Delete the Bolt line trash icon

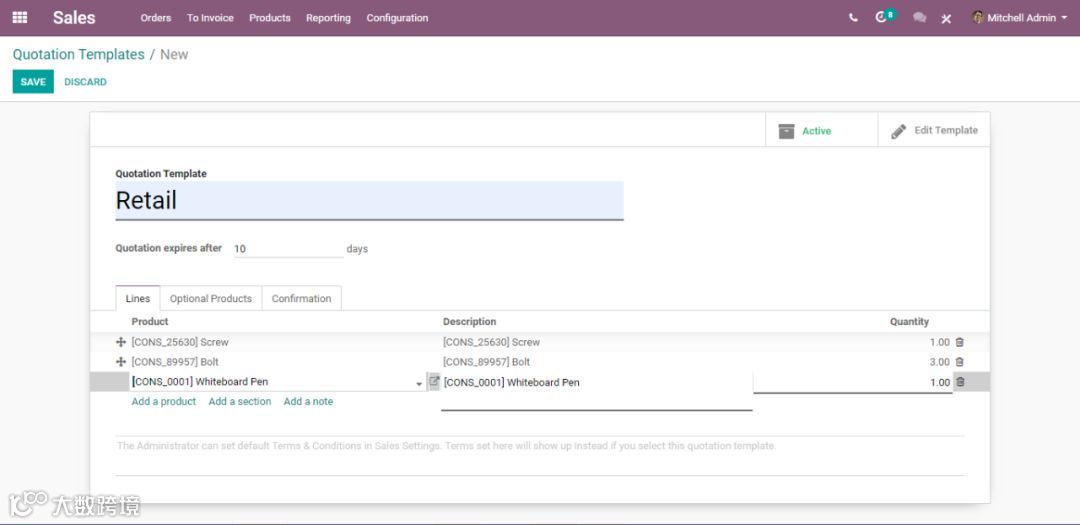(959, 362)
